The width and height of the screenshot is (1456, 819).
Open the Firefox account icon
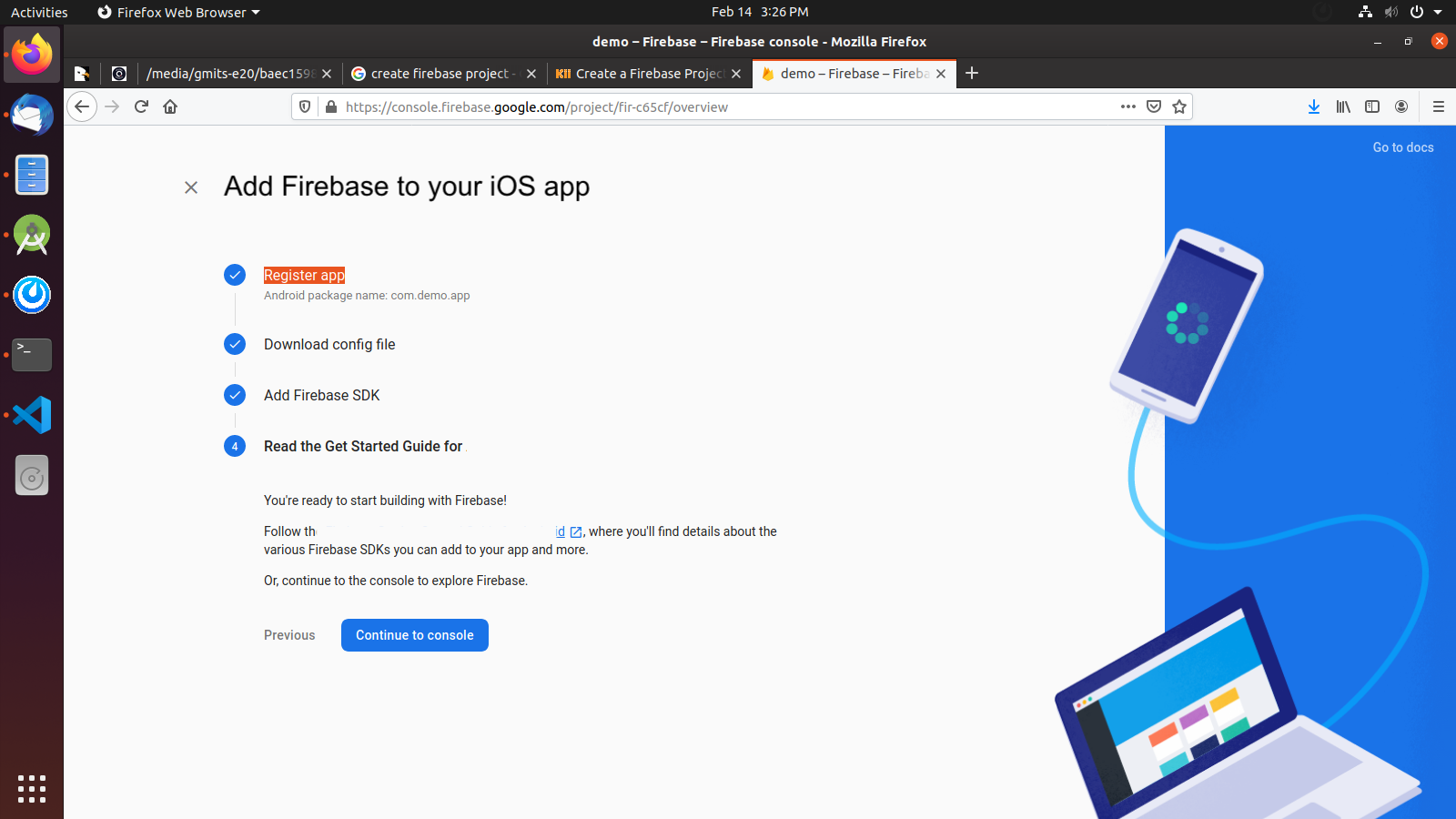[1401, 106]
